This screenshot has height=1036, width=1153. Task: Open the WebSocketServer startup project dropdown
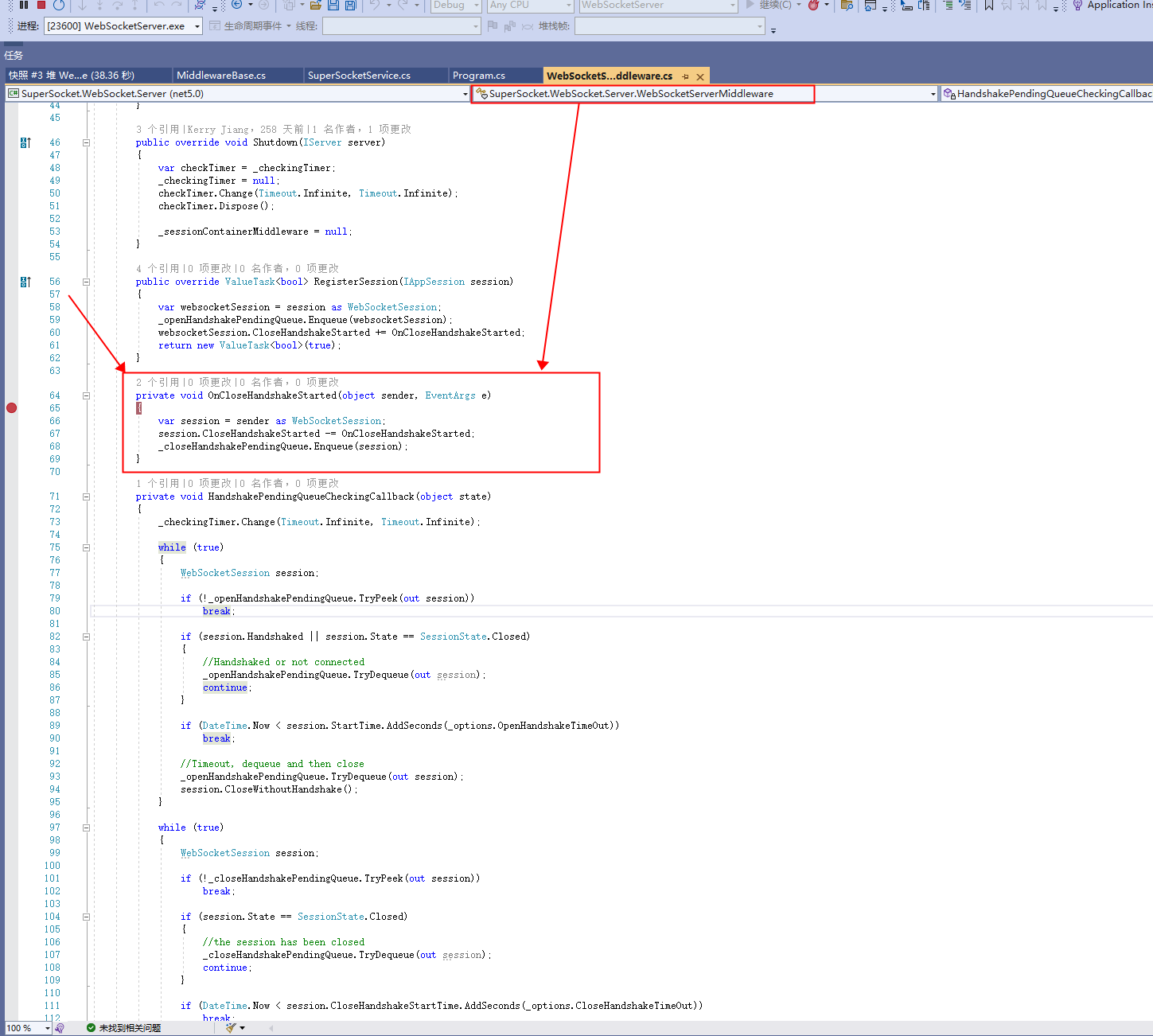point(658,5)
